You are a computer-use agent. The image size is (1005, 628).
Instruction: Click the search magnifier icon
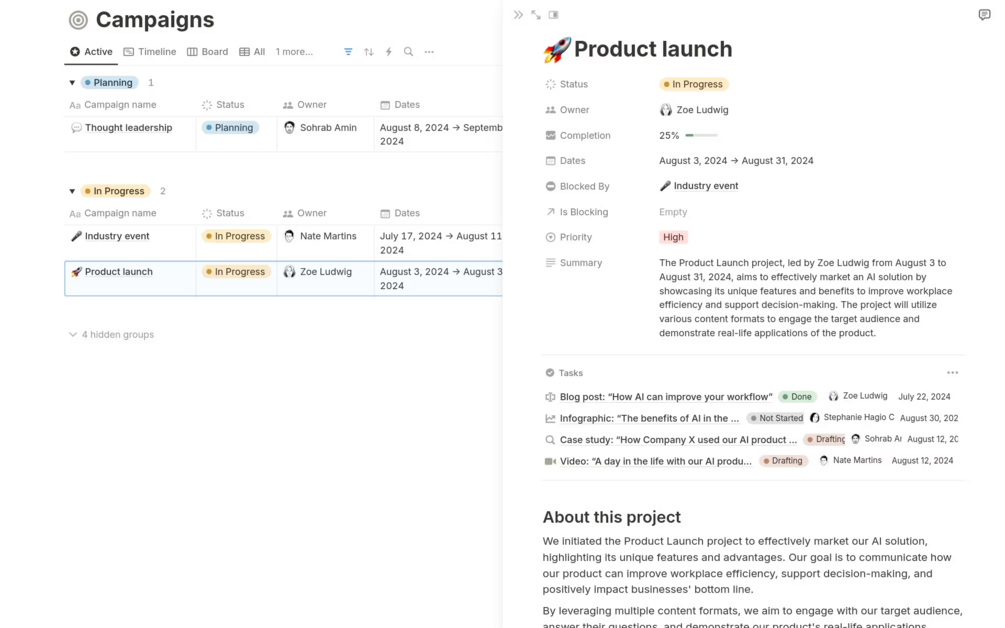coord(408,52)
